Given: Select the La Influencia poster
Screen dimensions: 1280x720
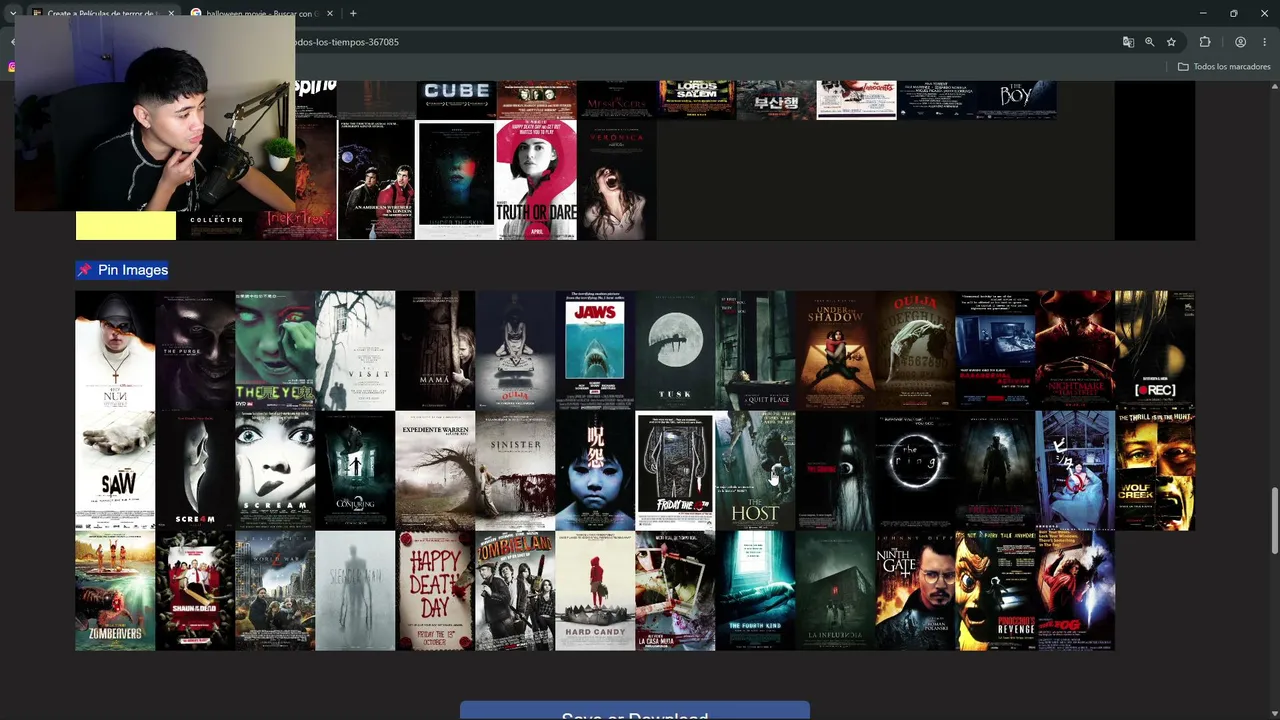Looking at the screenshot, I should coord(835,590).
